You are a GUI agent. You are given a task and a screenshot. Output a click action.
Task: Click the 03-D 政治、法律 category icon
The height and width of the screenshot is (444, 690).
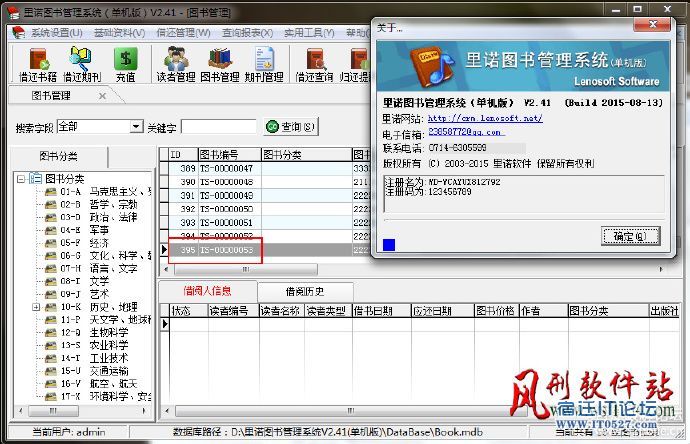(x=51, y=217)
